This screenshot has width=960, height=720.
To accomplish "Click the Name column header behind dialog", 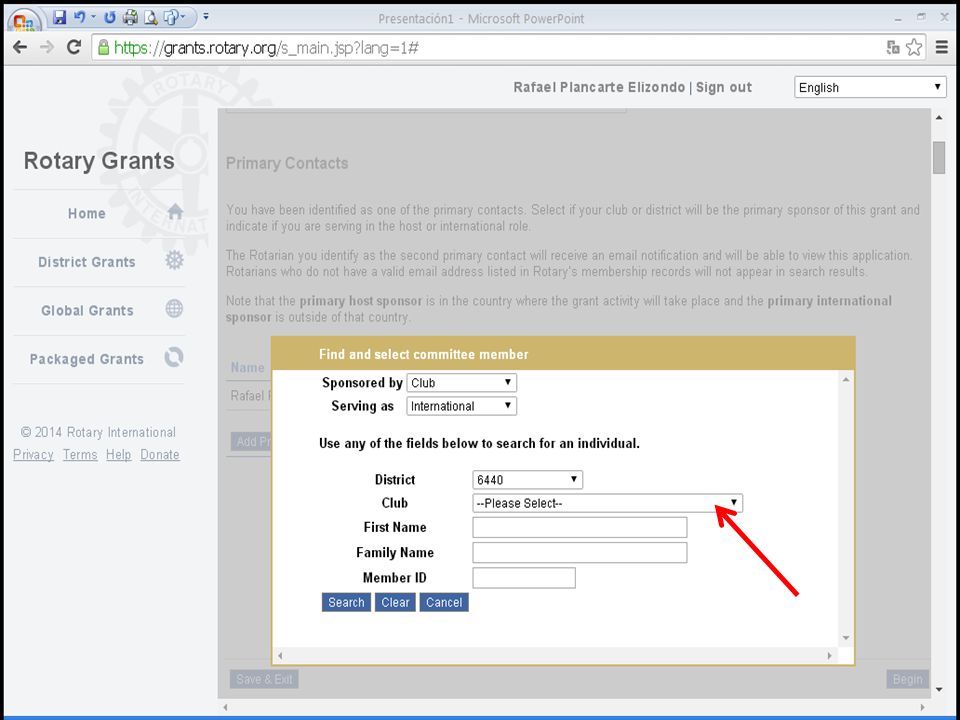I will pyautogui.click(x=248, y=367).
